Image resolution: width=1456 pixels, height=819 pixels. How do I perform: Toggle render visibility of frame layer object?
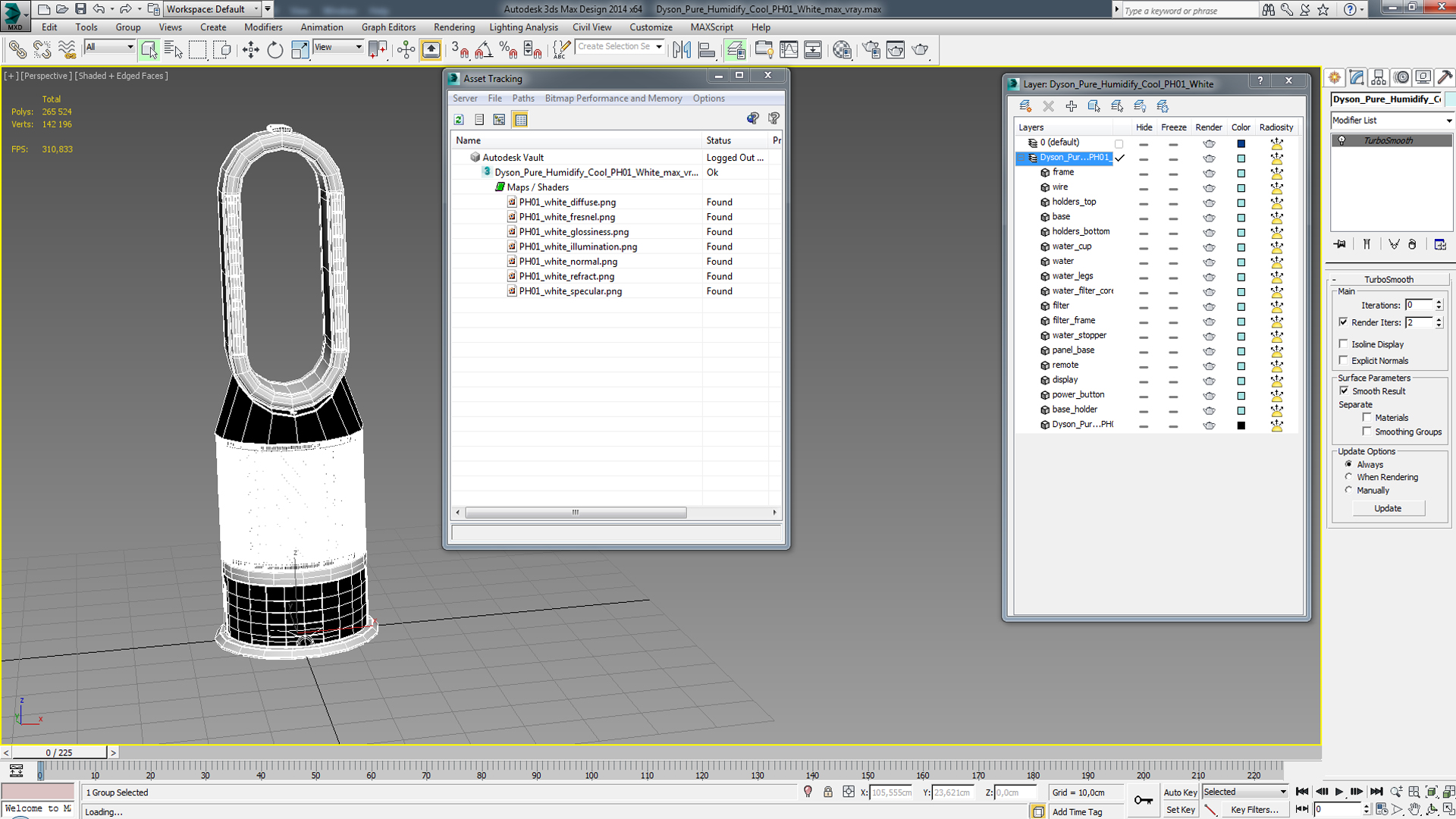1209,173
